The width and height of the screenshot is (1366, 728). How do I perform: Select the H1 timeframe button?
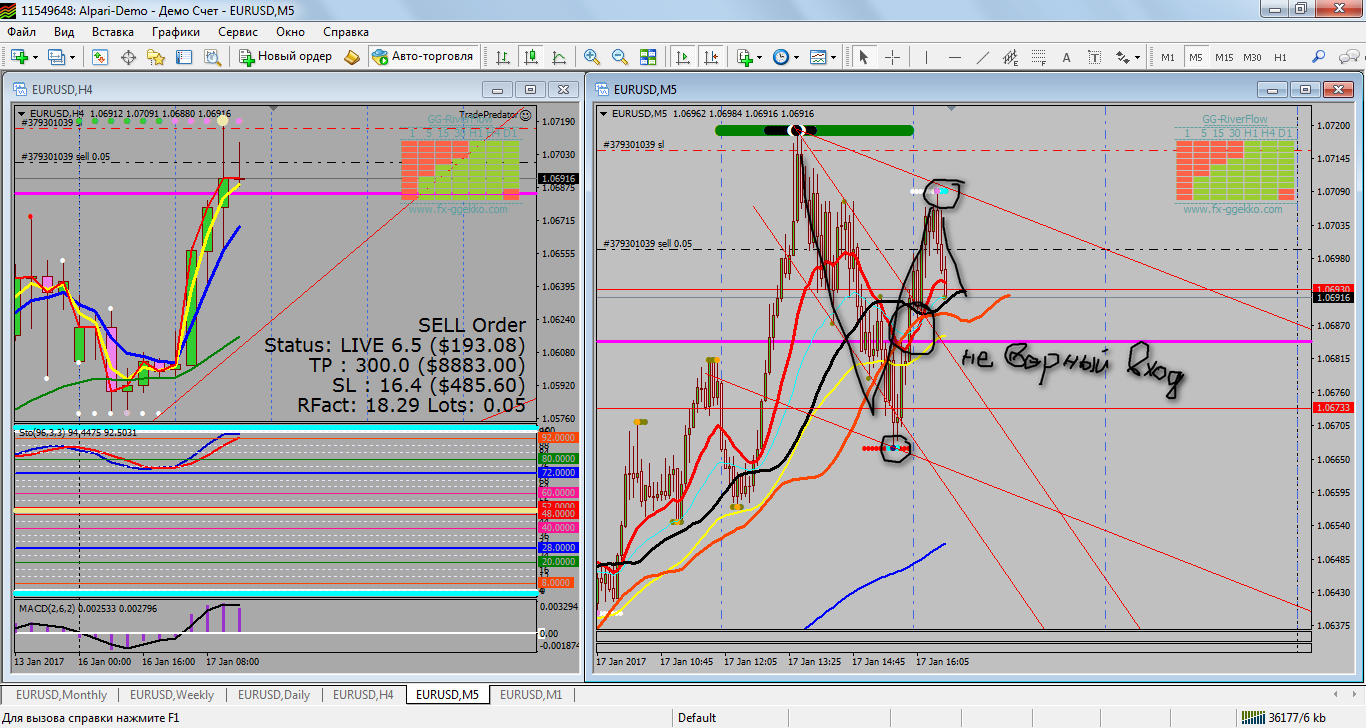click(1280, 57)
